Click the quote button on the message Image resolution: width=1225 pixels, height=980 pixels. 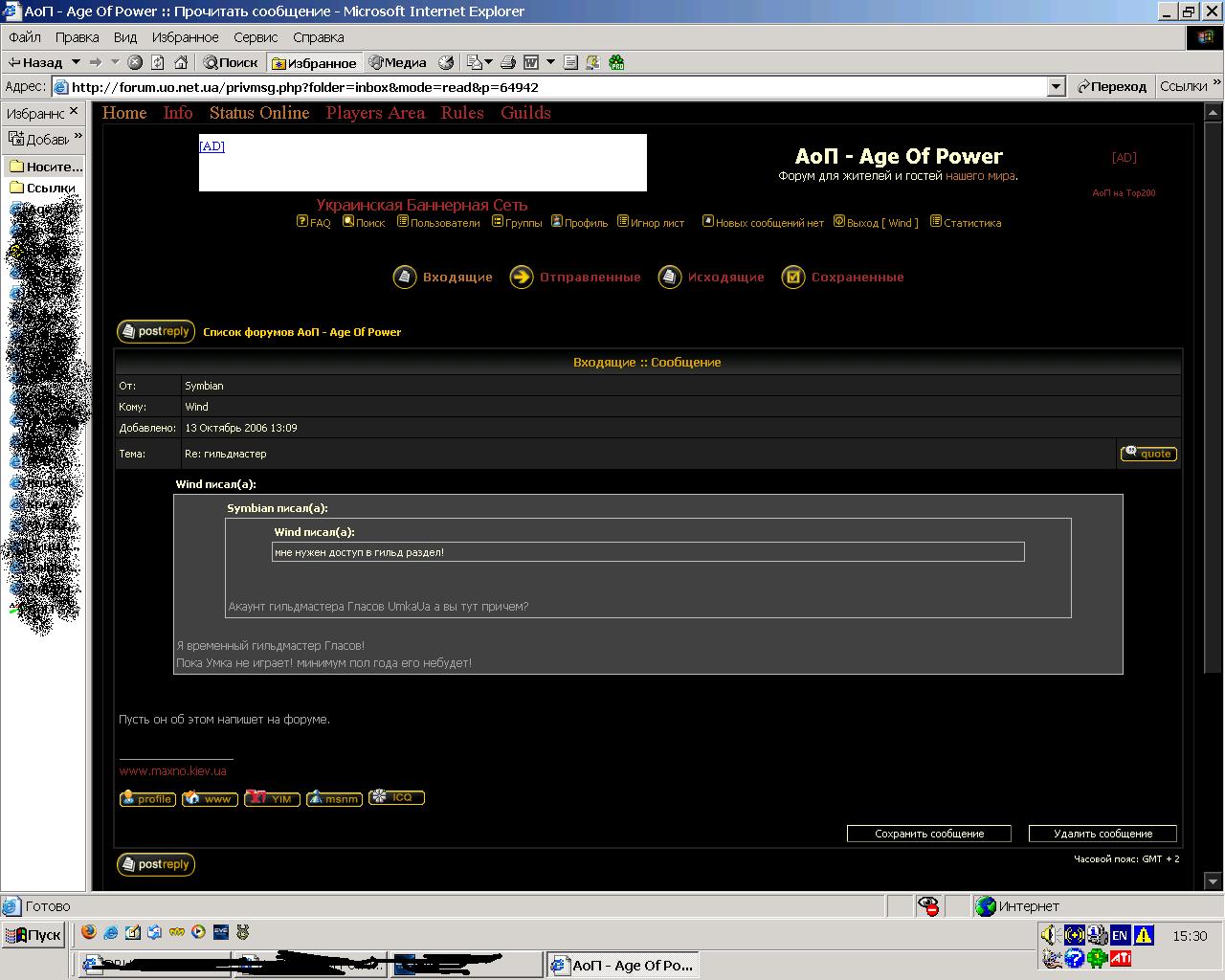1148,454
